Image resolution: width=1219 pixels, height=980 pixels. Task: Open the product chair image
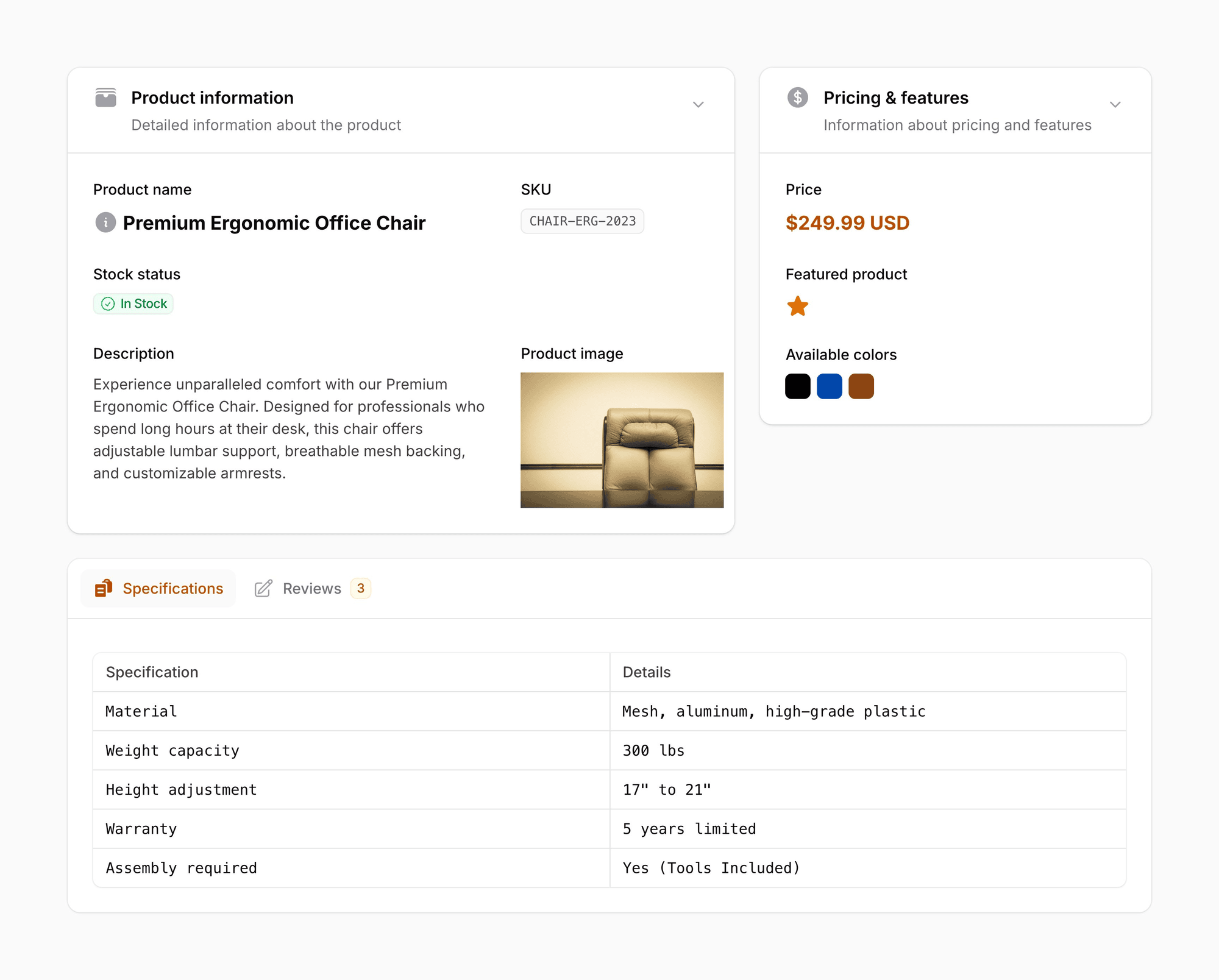pos(622,440)
